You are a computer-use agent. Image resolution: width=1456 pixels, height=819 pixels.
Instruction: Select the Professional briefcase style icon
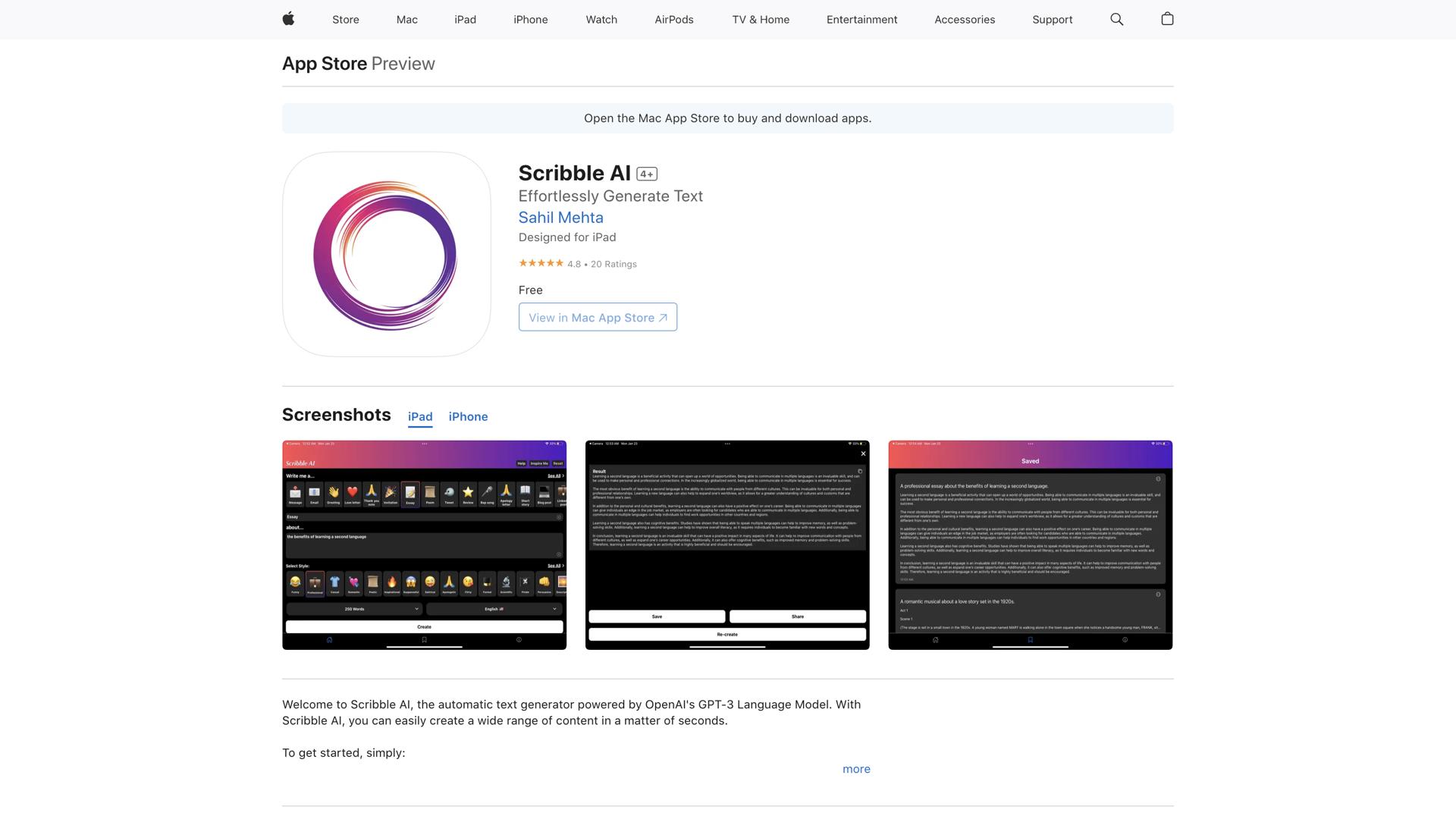pos(315,584)
